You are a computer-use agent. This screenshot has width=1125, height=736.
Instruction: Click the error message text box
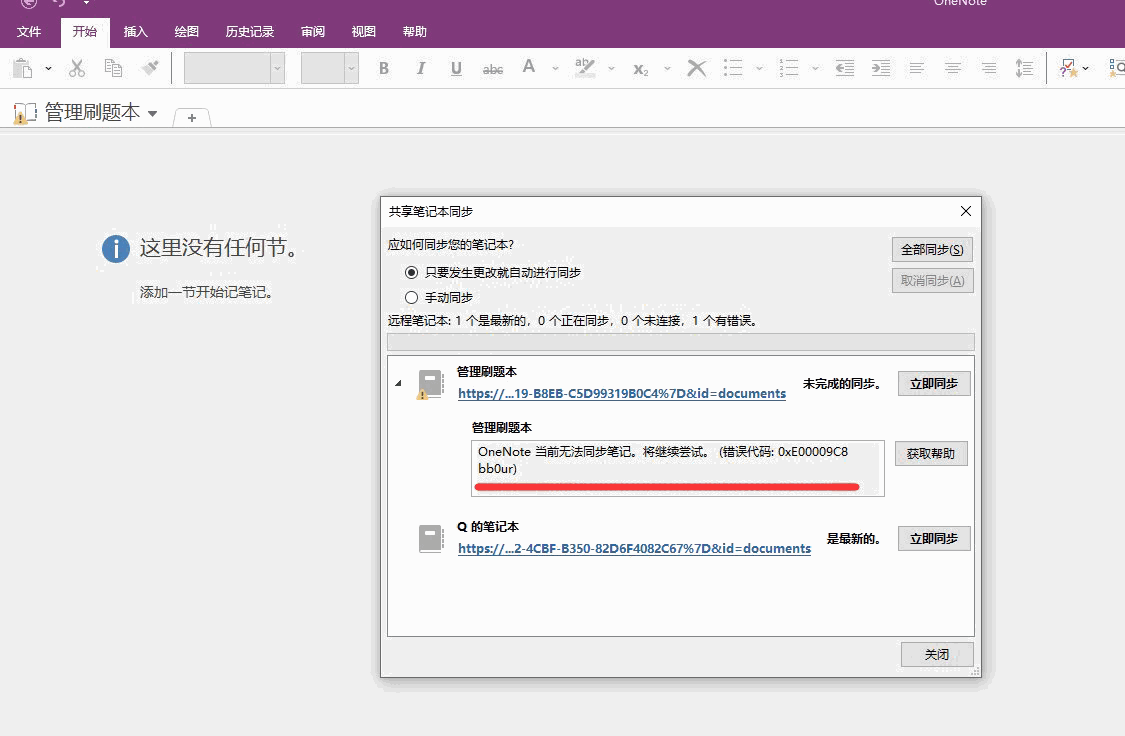coord(677,468)
